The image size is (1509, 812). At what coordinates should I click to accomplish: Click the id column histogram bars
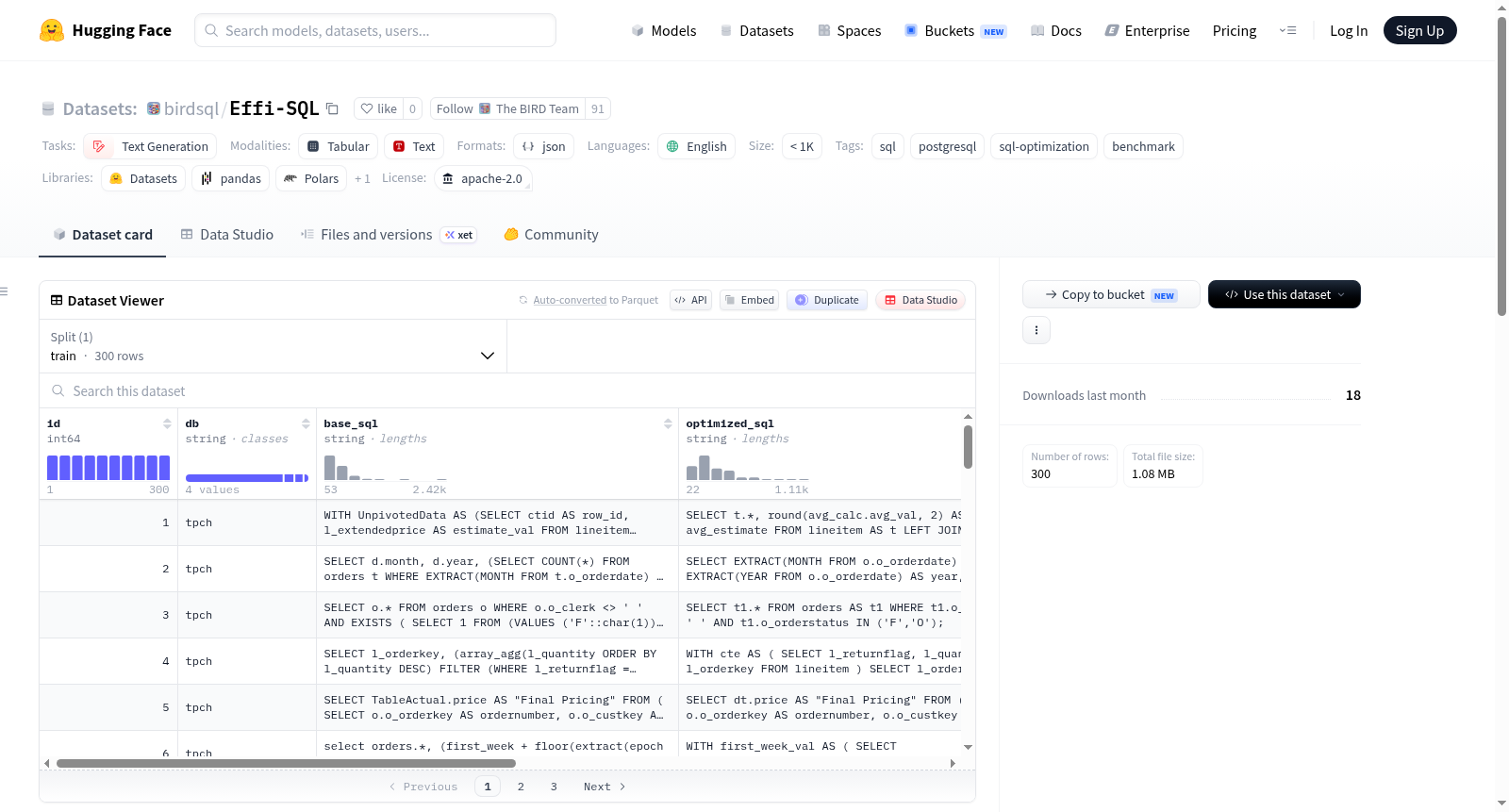tap(108, 468)
